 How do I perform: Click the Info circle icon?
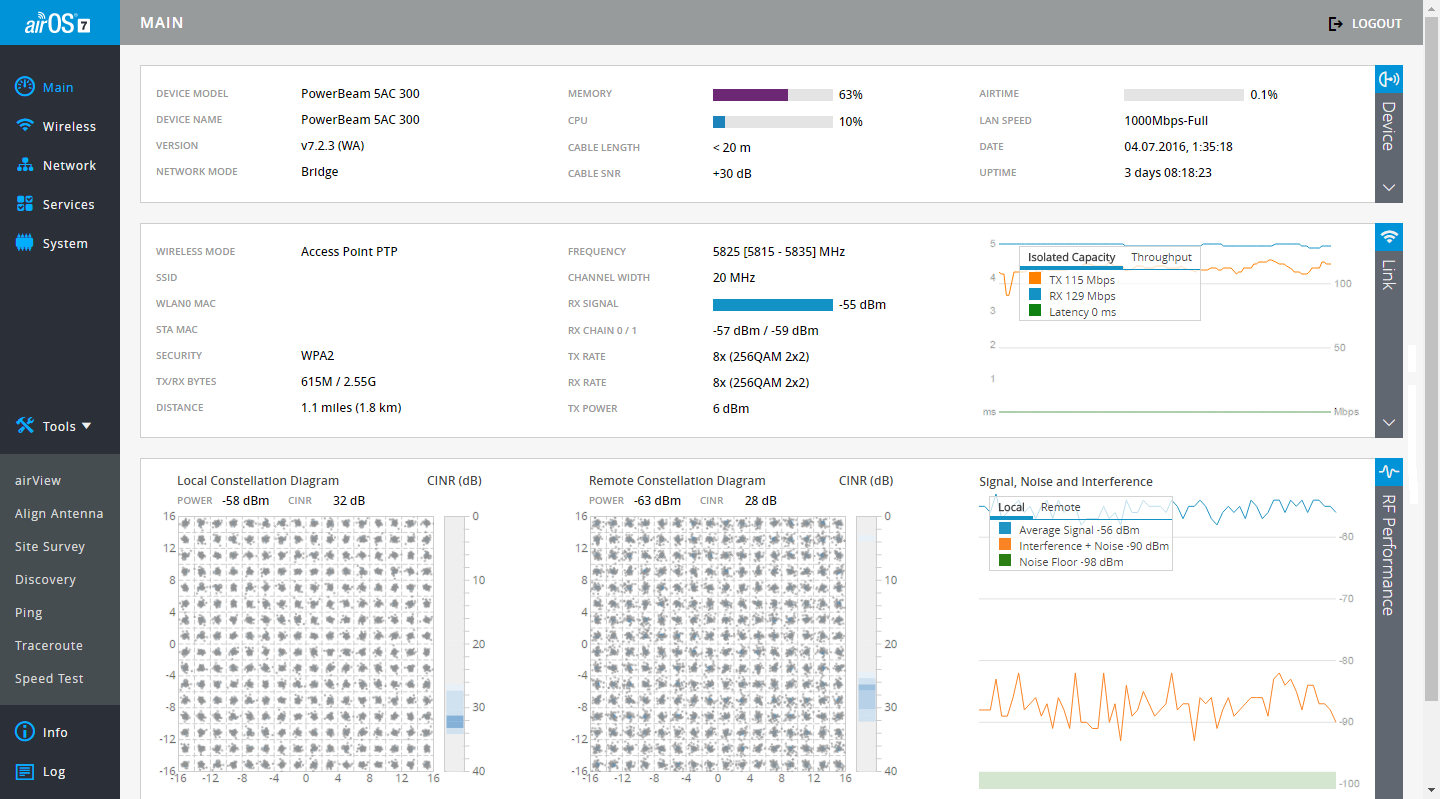(x=25, y=732)
